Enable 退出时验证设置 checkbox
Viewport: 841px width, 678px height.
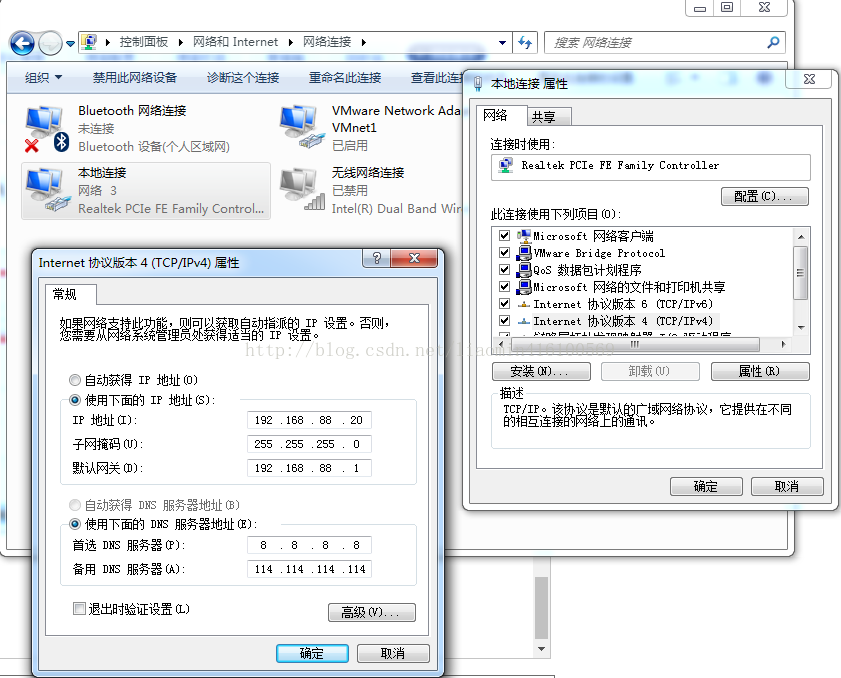click(79, 609)
